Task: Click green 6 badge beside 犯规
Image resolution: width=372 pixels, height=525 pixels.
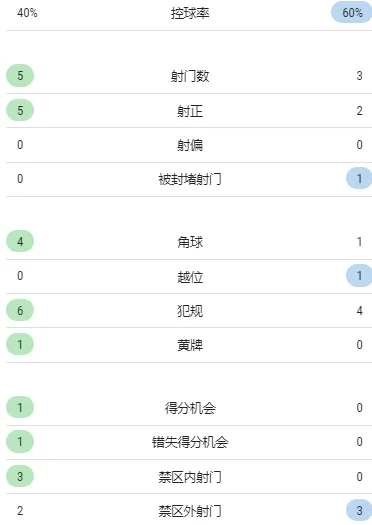Action: (x=20, y=310)
